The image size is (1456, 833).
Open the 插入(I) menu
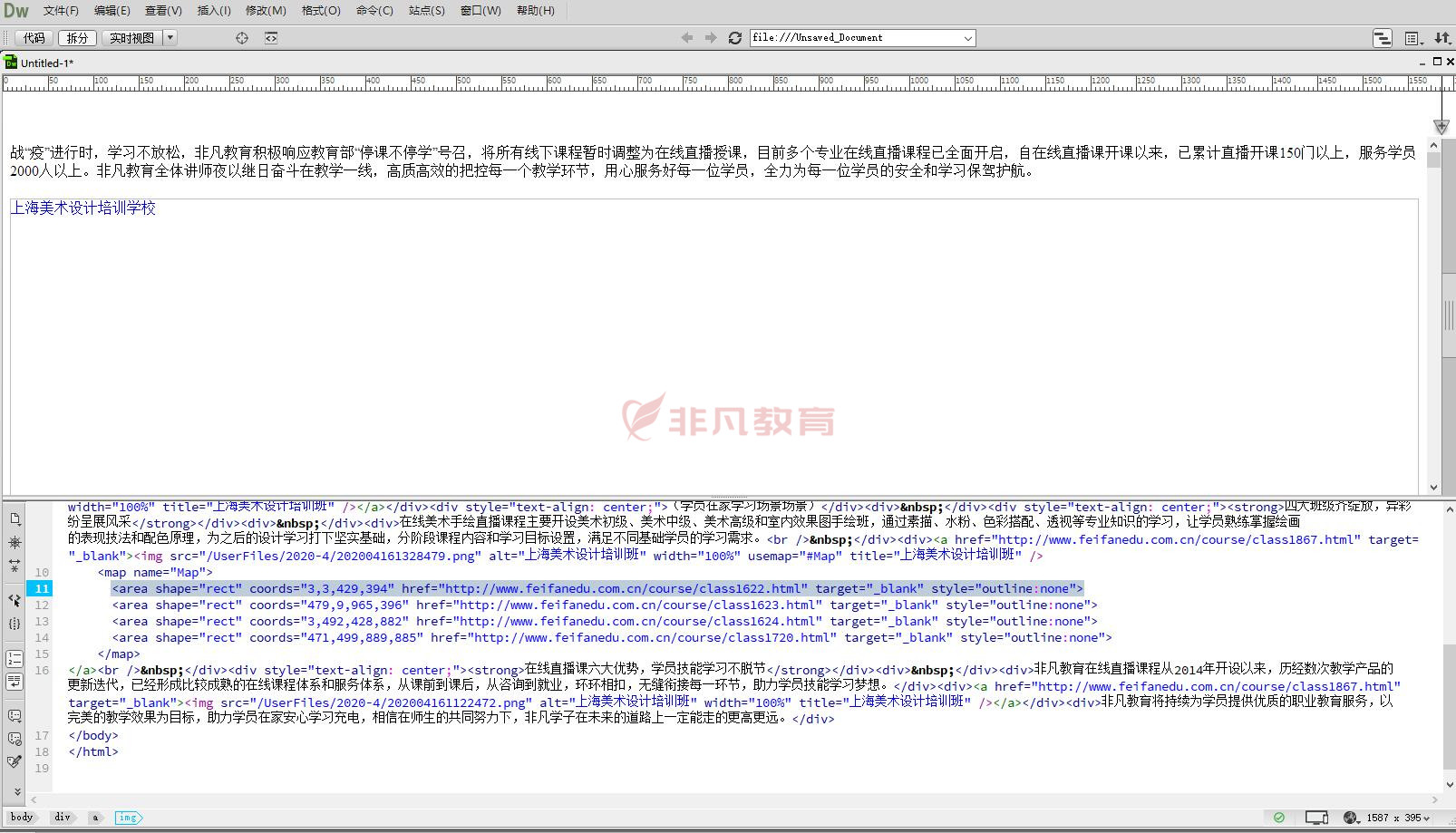[214, 11]
